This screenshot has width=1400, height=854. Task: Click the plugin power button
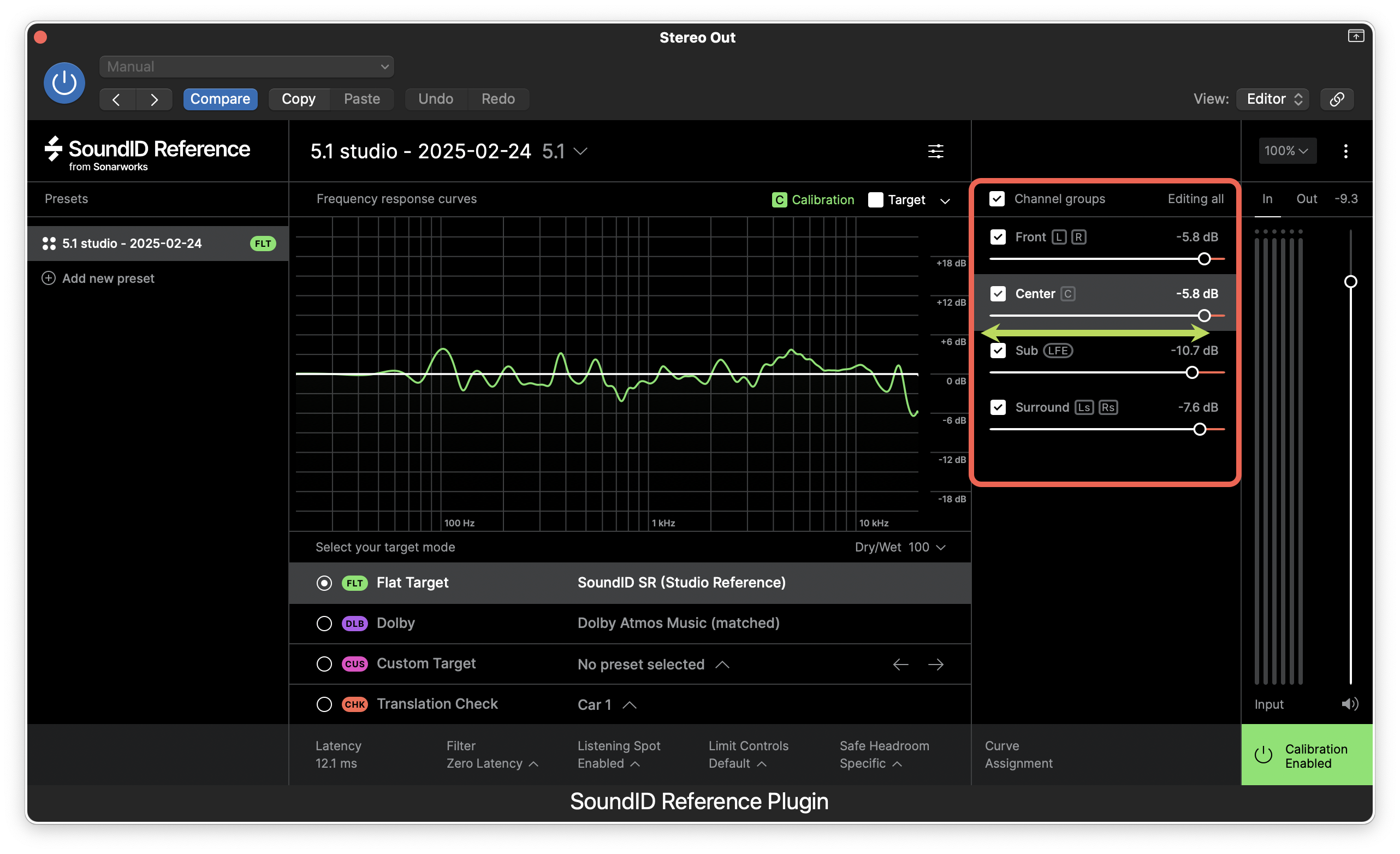(x=64, y=83)
